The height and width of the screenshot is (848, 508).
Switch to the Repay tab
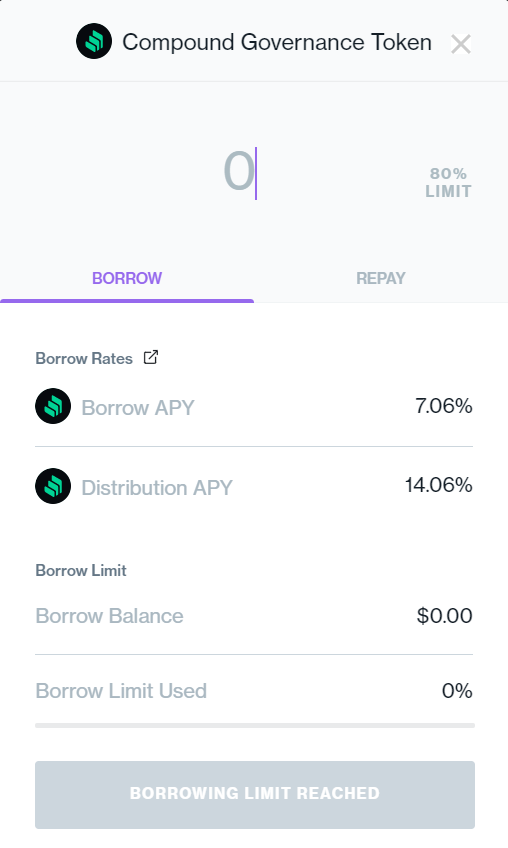(x=381, y=278)
